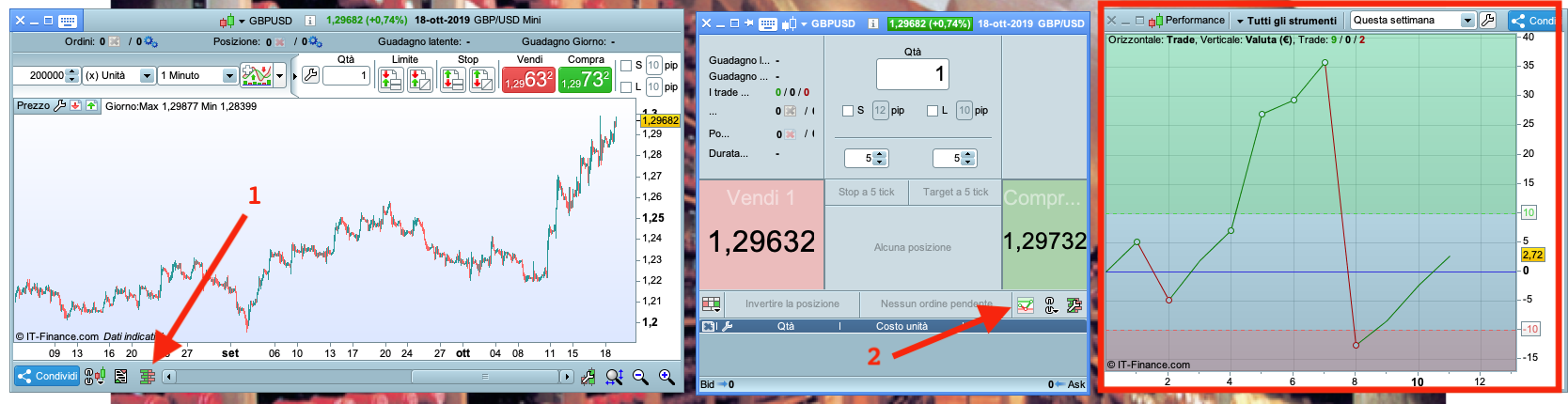Click the first Stop order icon

[453, 80]
